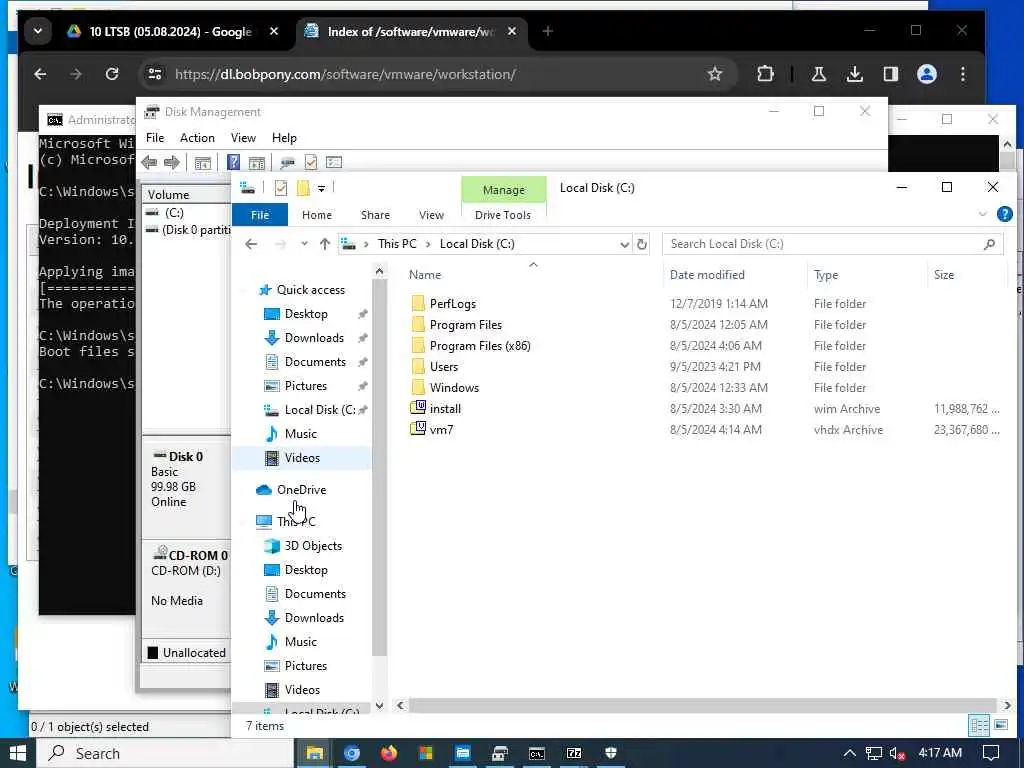
Task: Open 3D Objects under This PC
Action: 313,546
